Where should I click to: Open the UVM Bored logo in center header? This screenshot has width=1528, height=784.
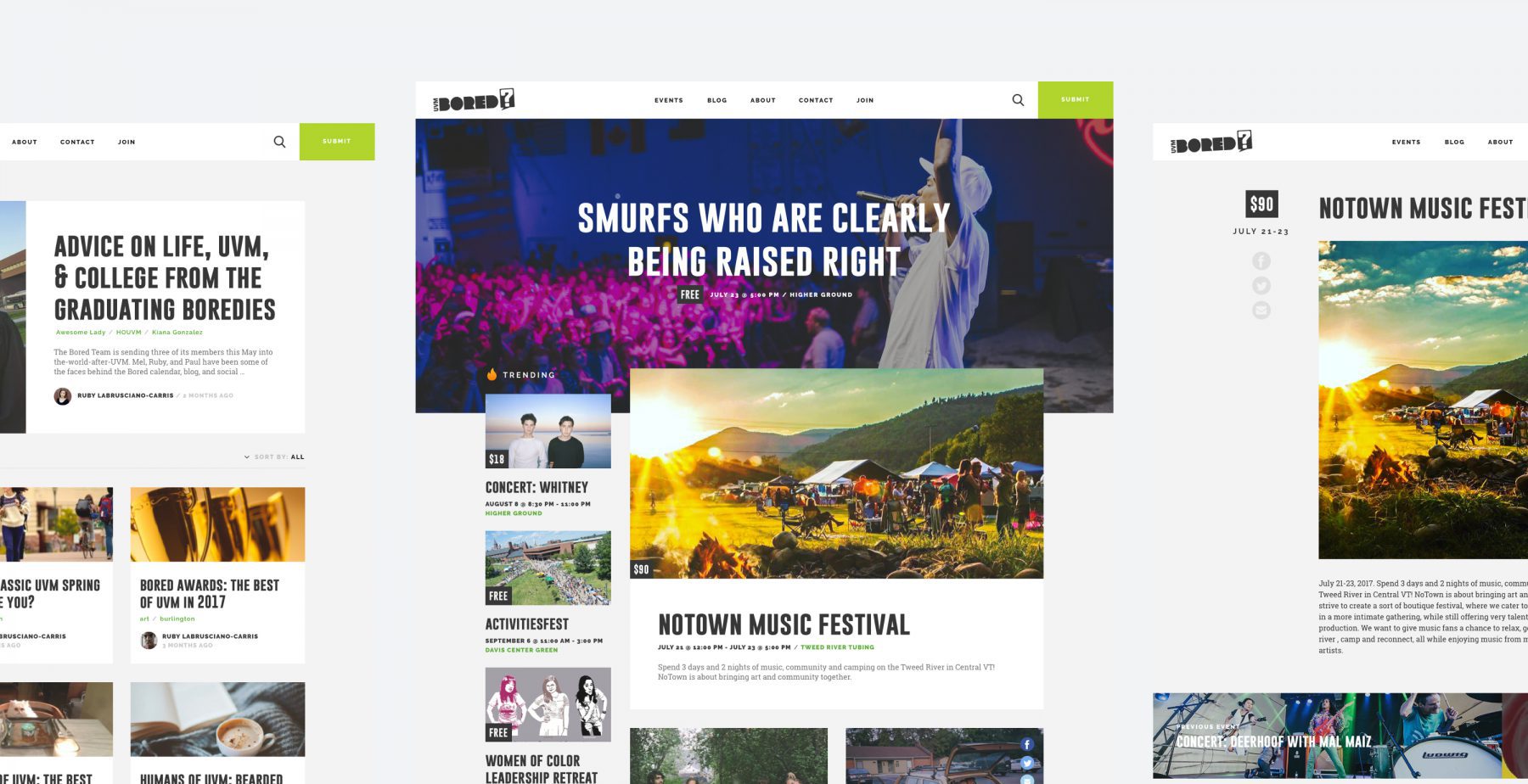coord(474,100)
